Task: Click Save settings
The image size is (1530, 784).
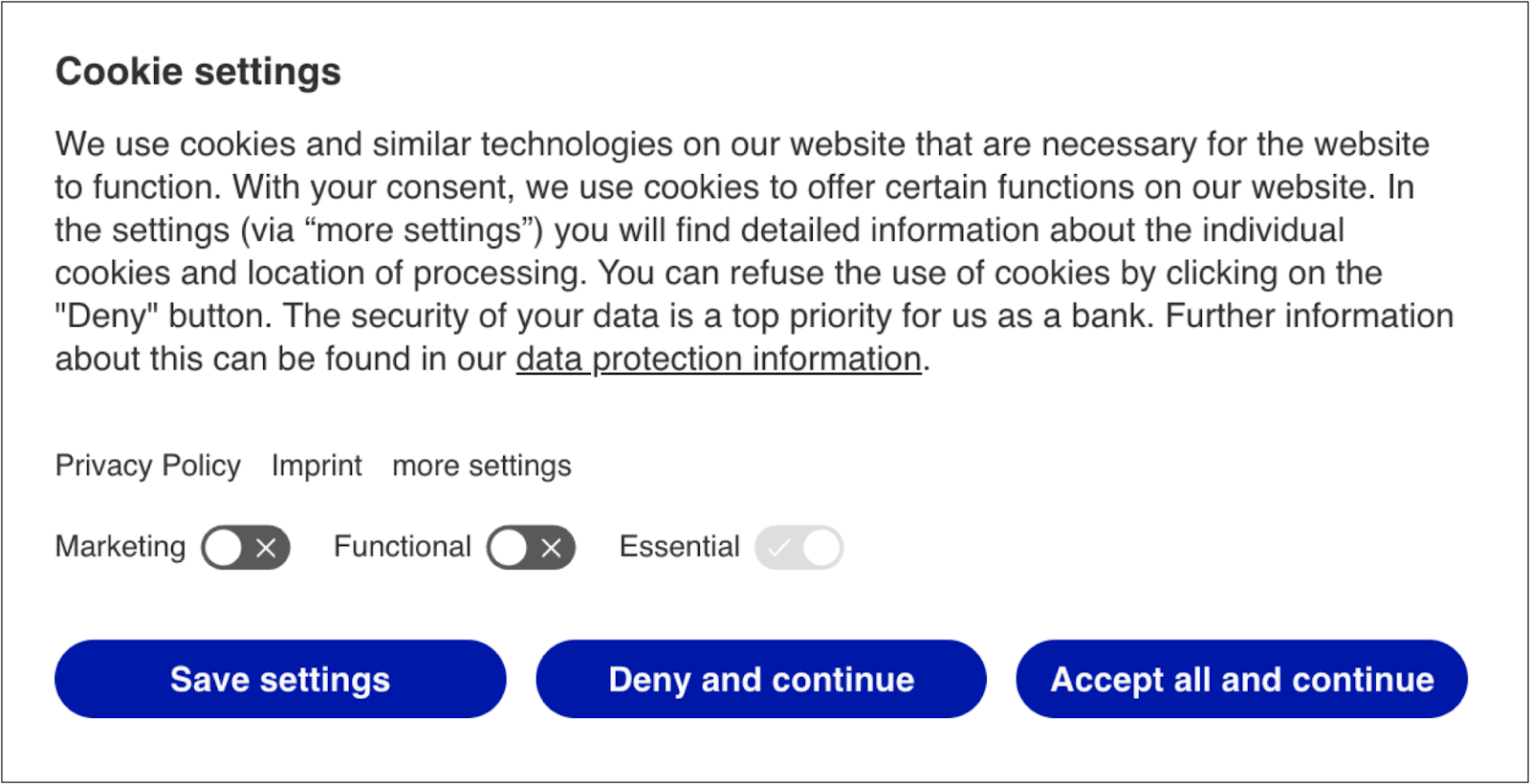Action: pyautogui.click(x=279, y=679)
